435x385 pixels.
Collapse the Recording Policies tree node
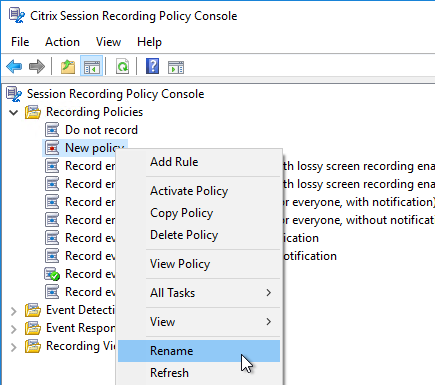click(14, 112)
